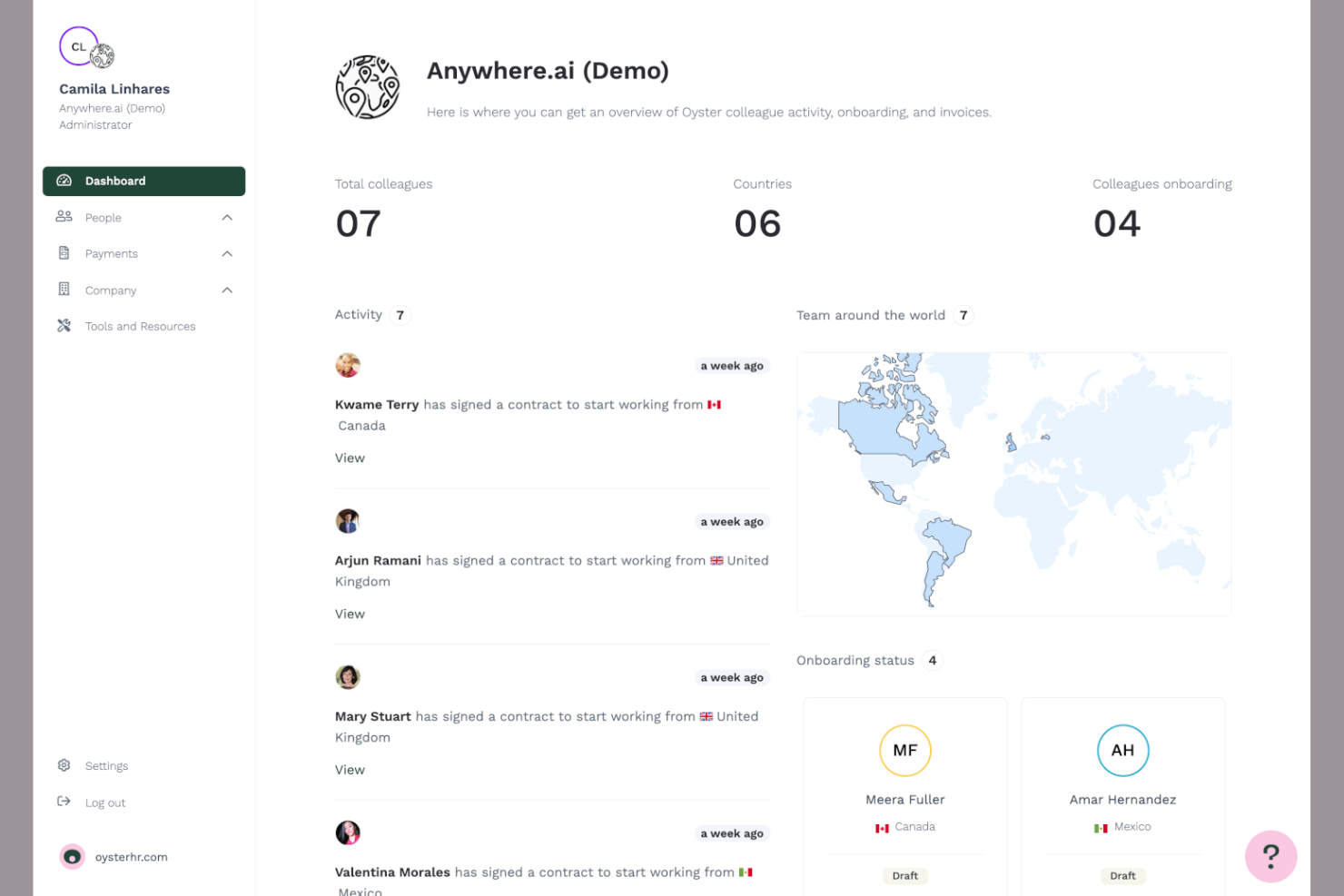
Task: Click the Activity count badge showing 7
Action: coord(400,314)
